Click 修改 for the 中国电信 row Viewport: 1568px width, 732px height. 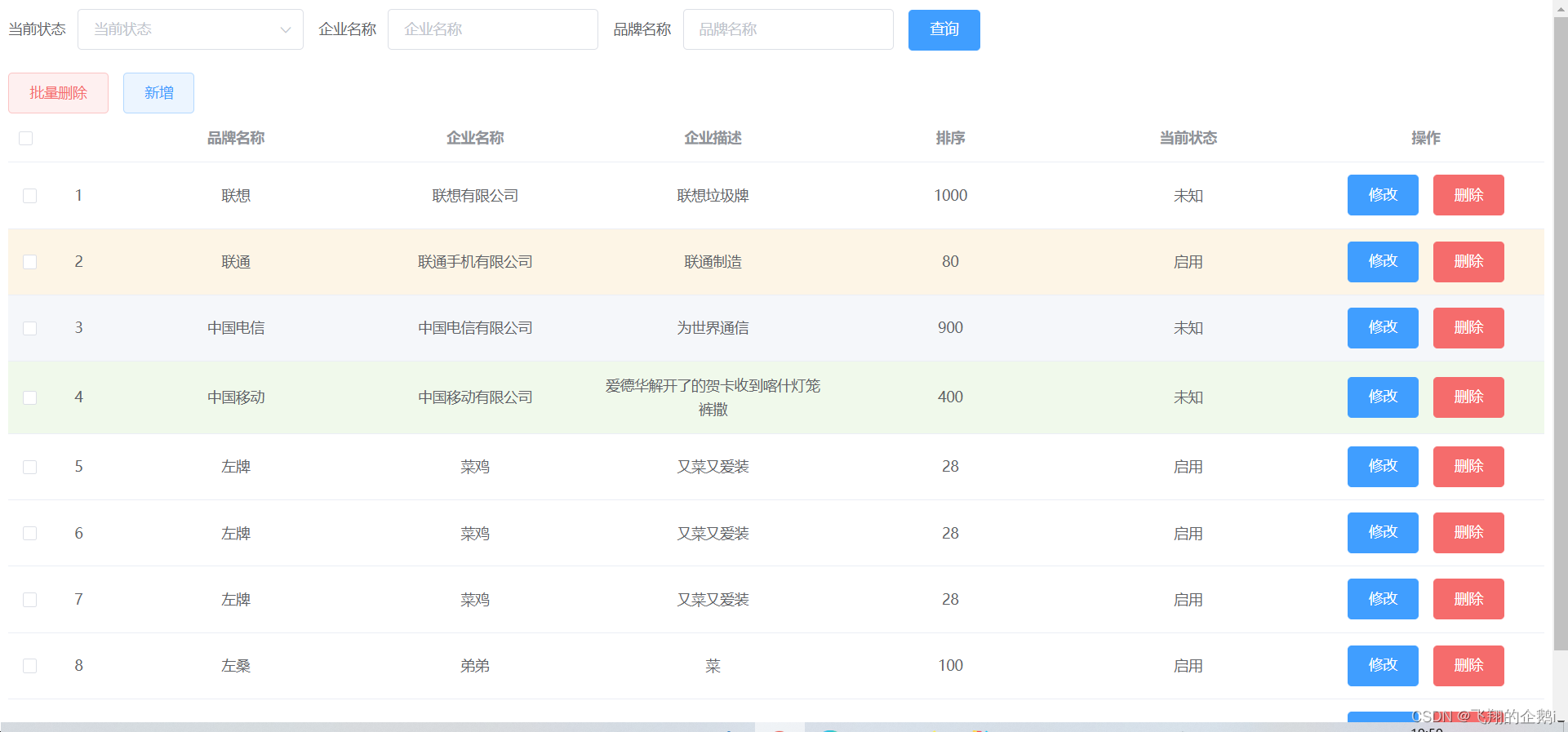pyautogui.click(x=1383, y=328)
